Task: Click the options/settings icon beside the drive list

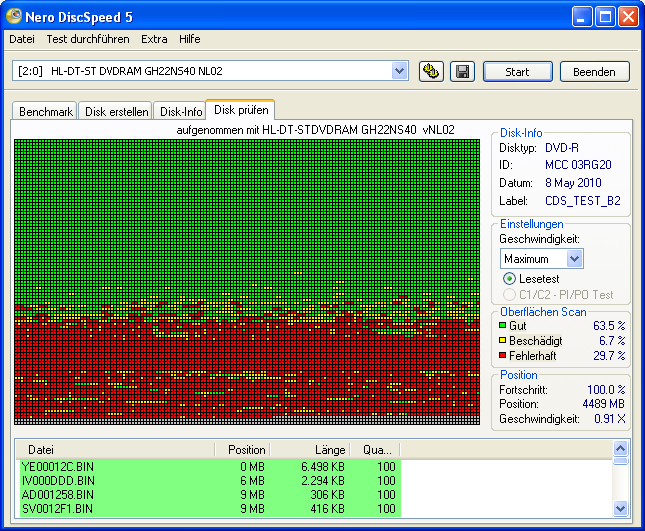Action: click(x=431, y=72)
